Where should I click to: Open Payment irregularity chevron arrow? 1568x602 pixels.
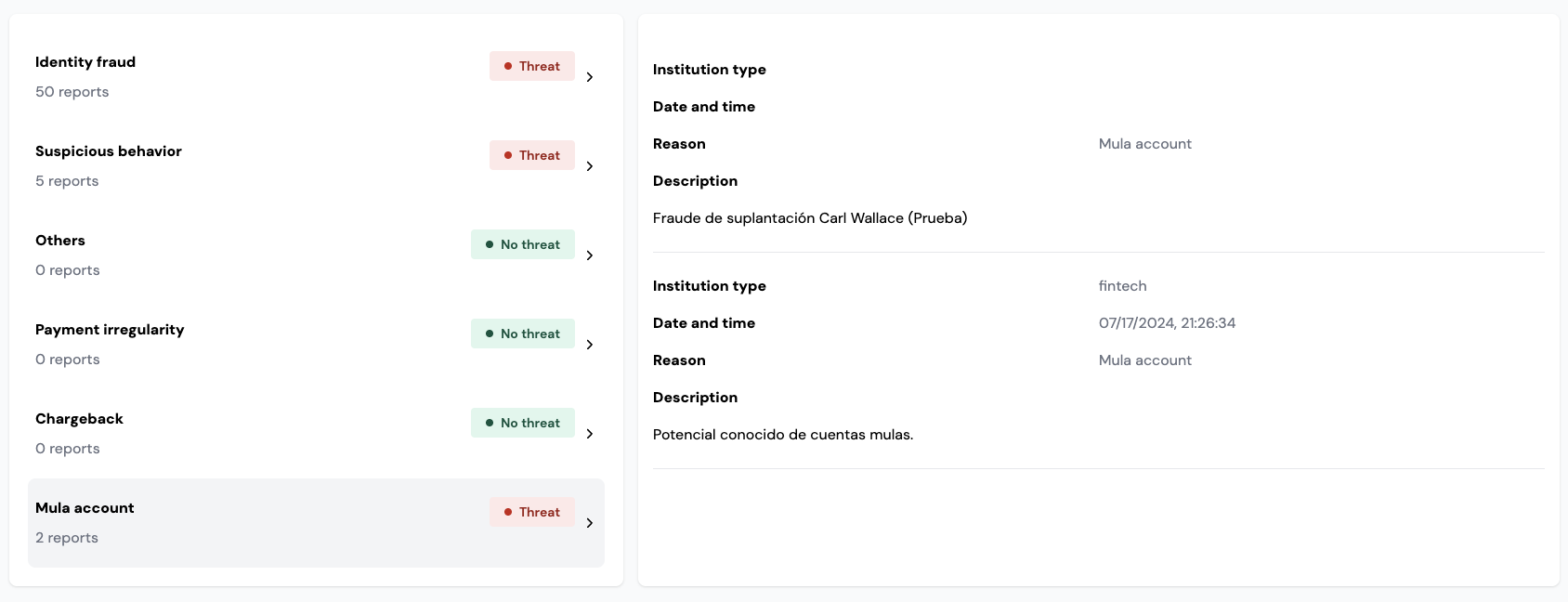click(590, 345)
